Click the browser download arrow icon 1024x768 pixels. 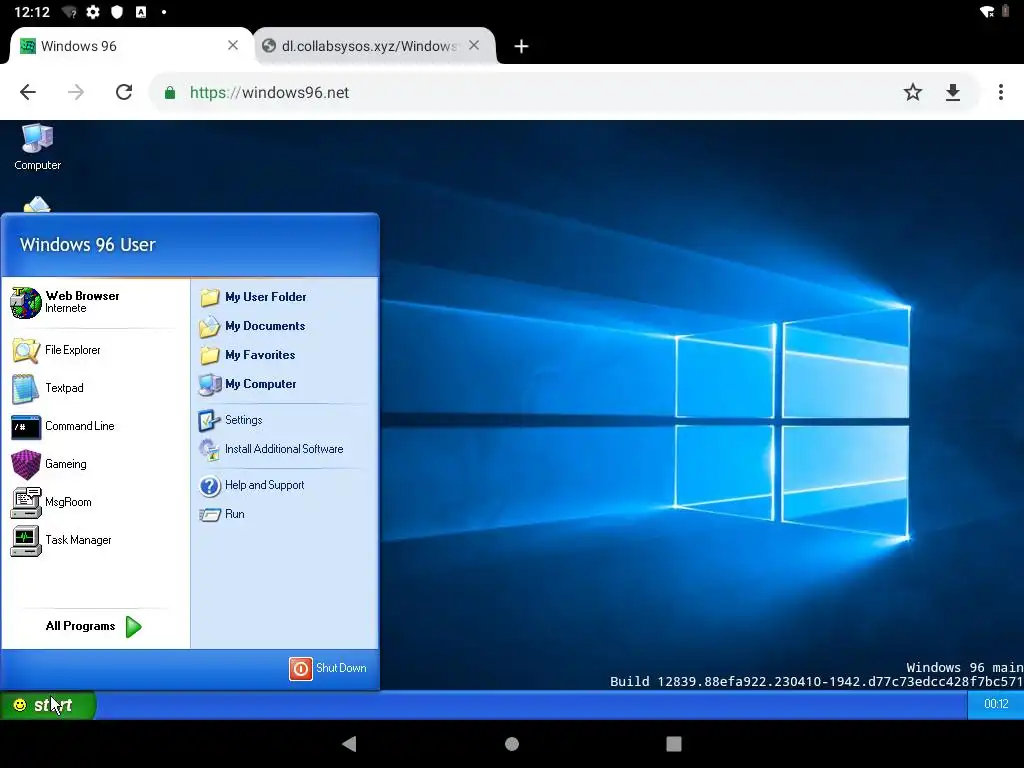click(x=953, y=92)
